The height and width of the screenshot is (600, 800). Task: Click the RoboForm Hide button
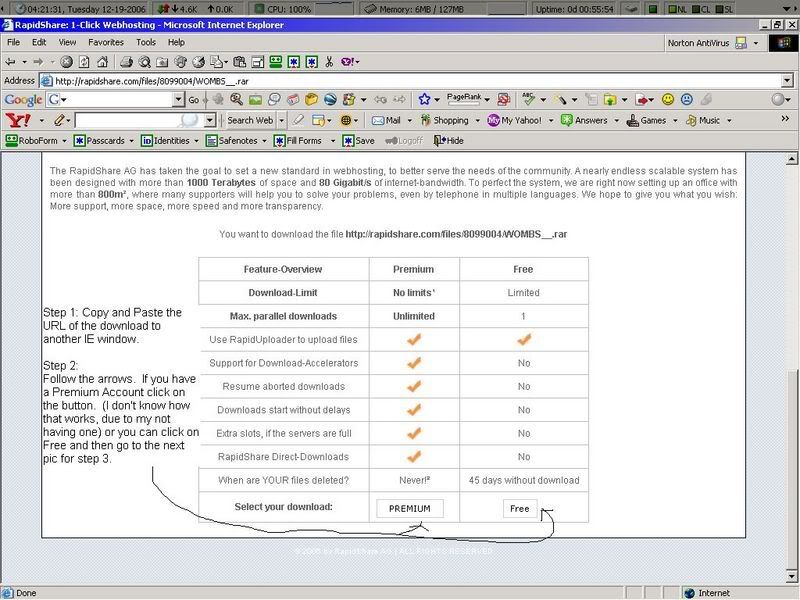click(x=448, y=141)
